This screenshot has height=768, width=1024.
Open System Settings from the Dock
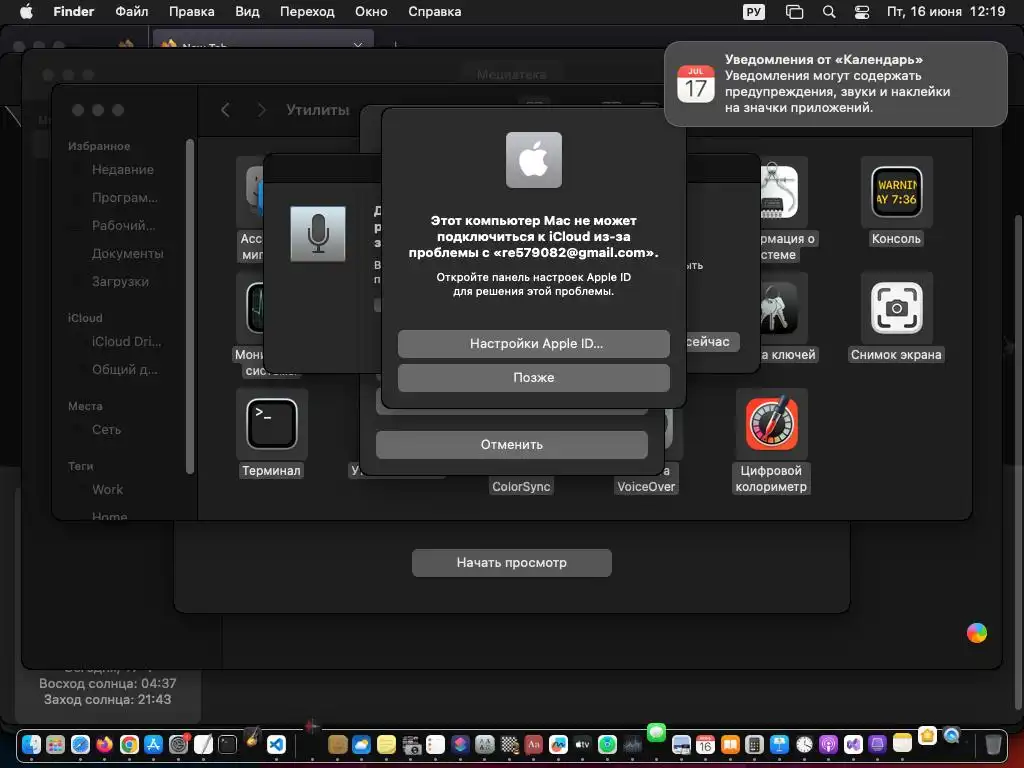coord(178,744)
